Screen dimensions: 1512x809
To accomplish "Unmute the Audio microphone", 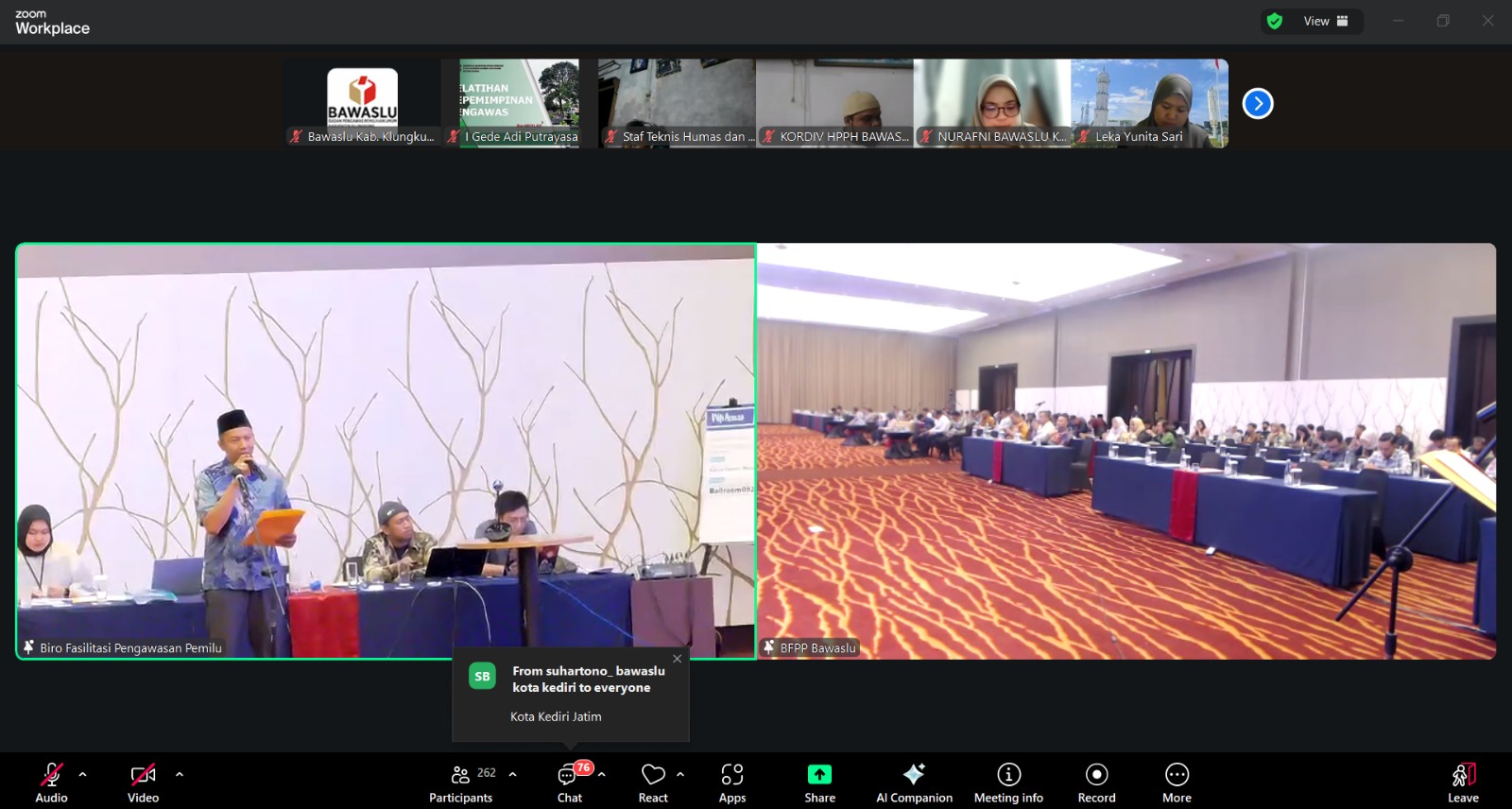I will (51, 783).
